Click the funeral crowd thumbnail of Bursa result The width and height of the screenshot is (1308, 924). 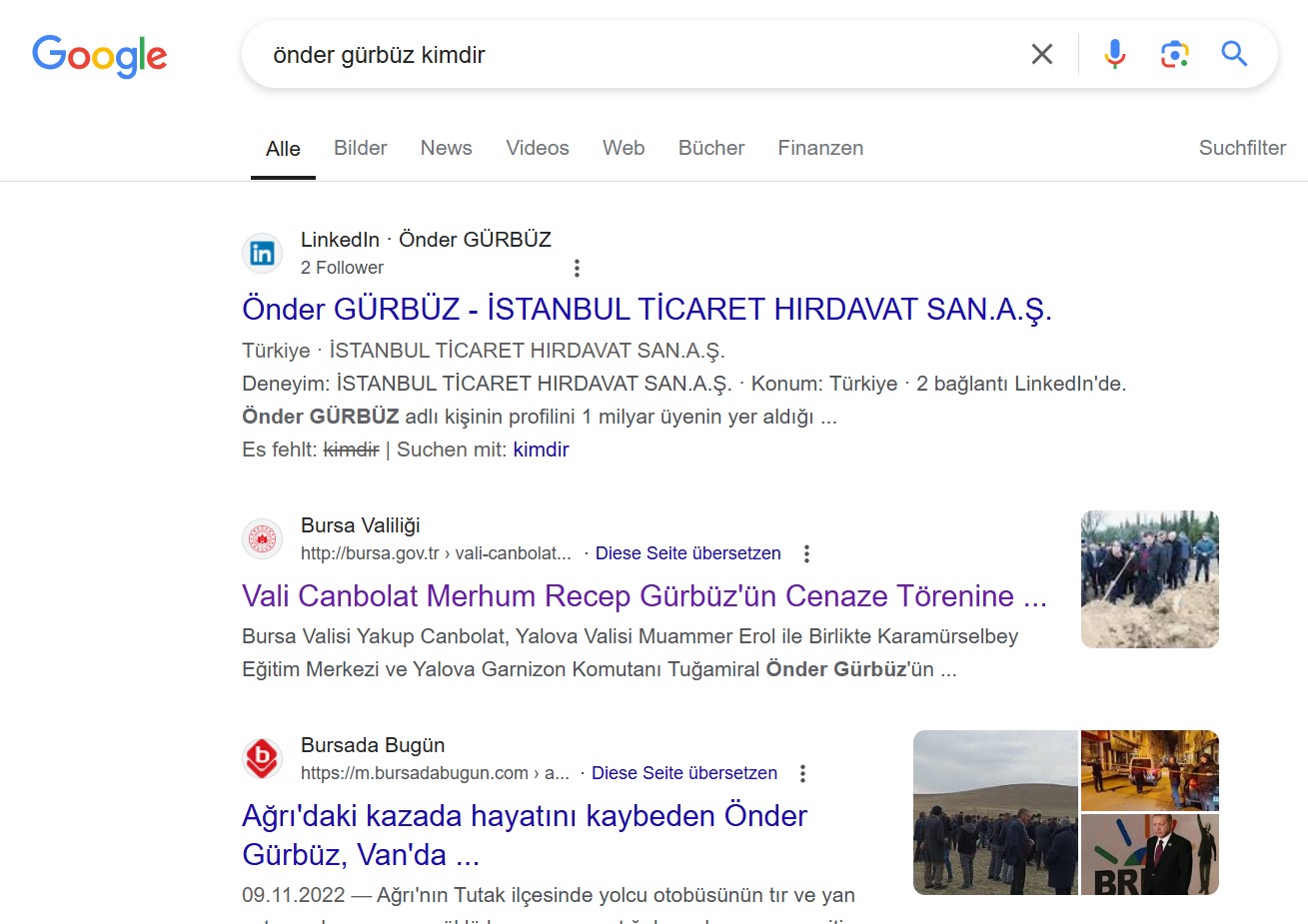point(1150,579)
